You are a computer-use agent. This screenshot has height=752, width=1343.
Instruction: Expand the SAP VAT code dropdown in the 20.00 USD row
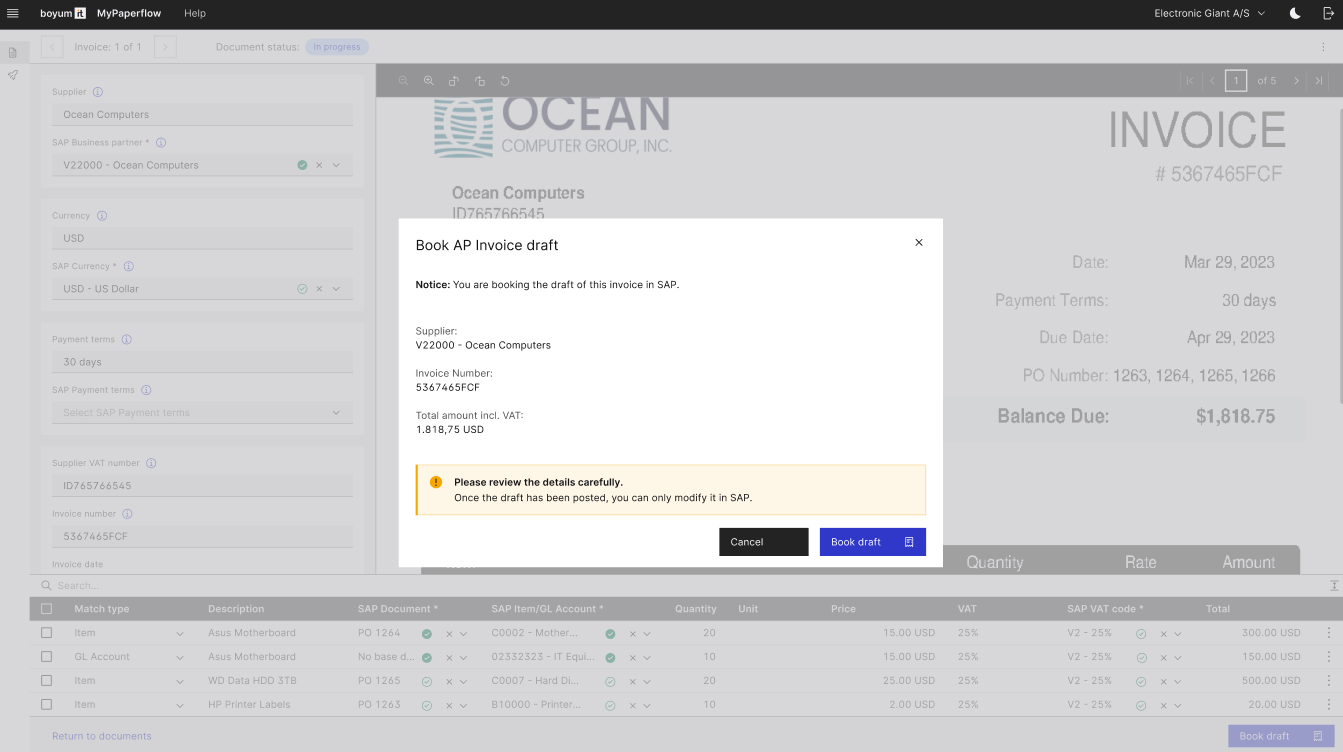(x=1178, y=705)
